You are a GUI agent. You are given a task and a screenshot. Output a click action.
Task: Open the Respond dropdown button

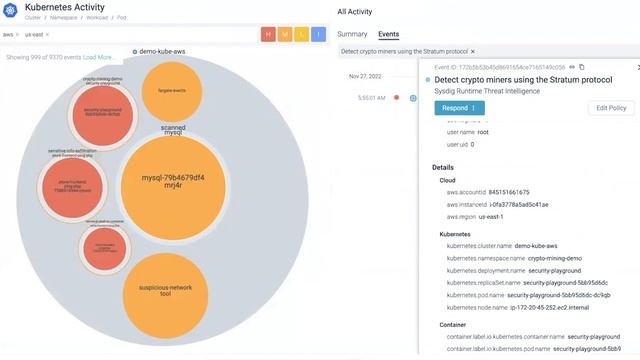[x=460, y=108]
